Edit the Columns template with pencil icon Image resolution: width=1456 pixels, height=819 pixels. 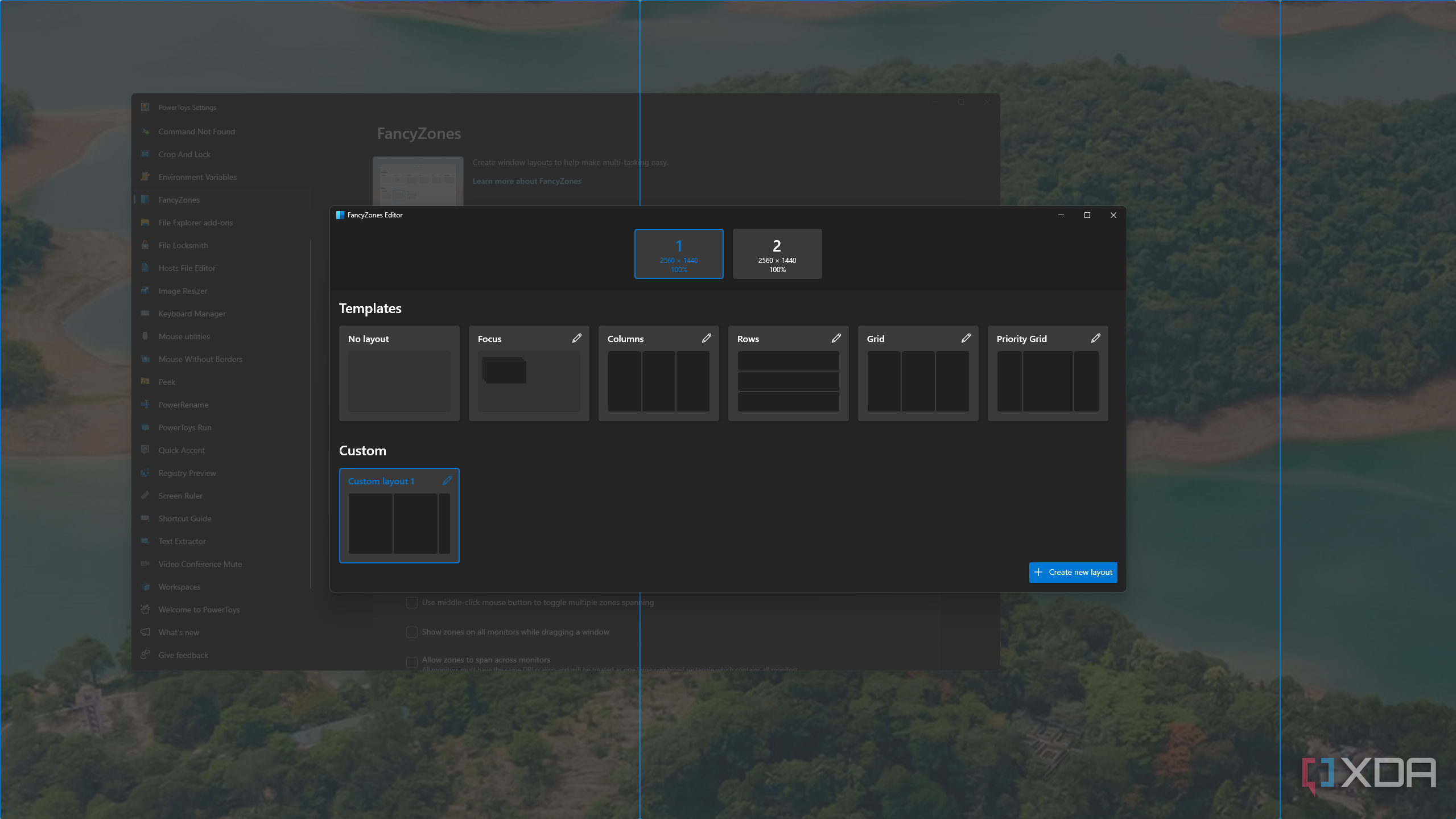[706, 338]
